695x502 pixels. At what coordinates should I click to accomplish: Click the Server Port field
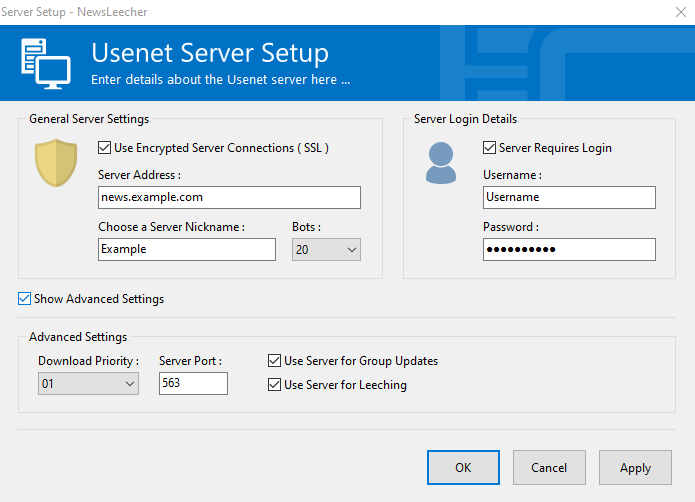tap(193, 383)
